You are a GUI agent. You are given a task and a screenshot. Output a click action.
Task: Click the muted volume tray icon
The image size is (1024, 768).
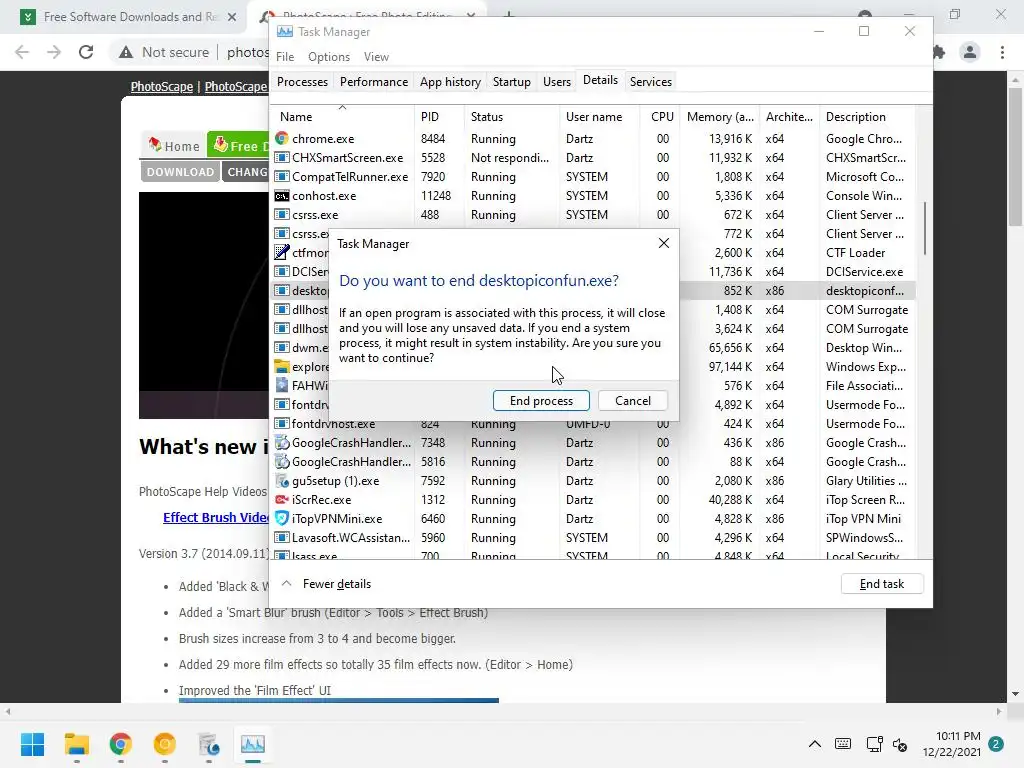point(900,744)
